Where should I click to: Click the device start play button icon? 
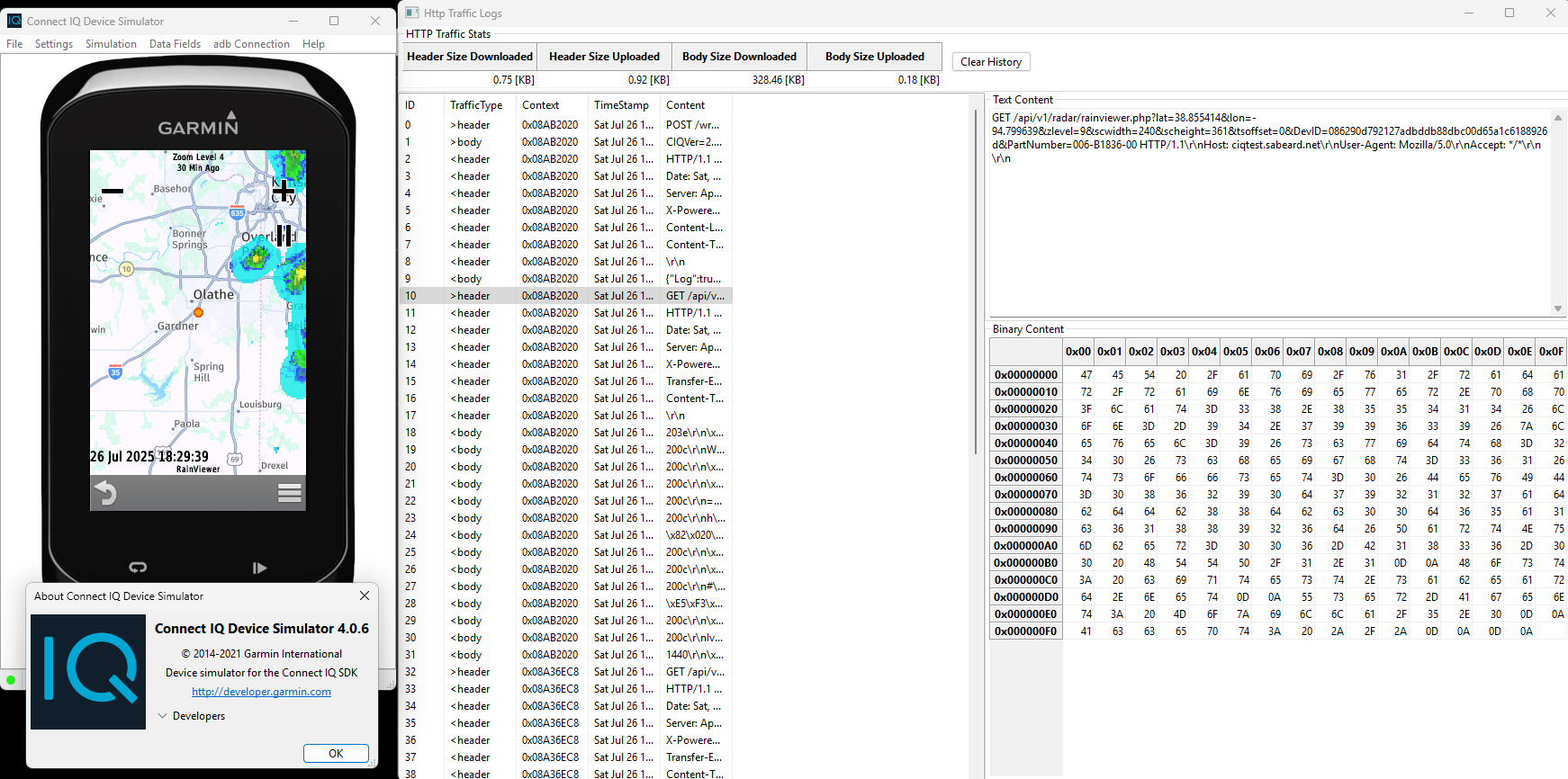[259, 568]
